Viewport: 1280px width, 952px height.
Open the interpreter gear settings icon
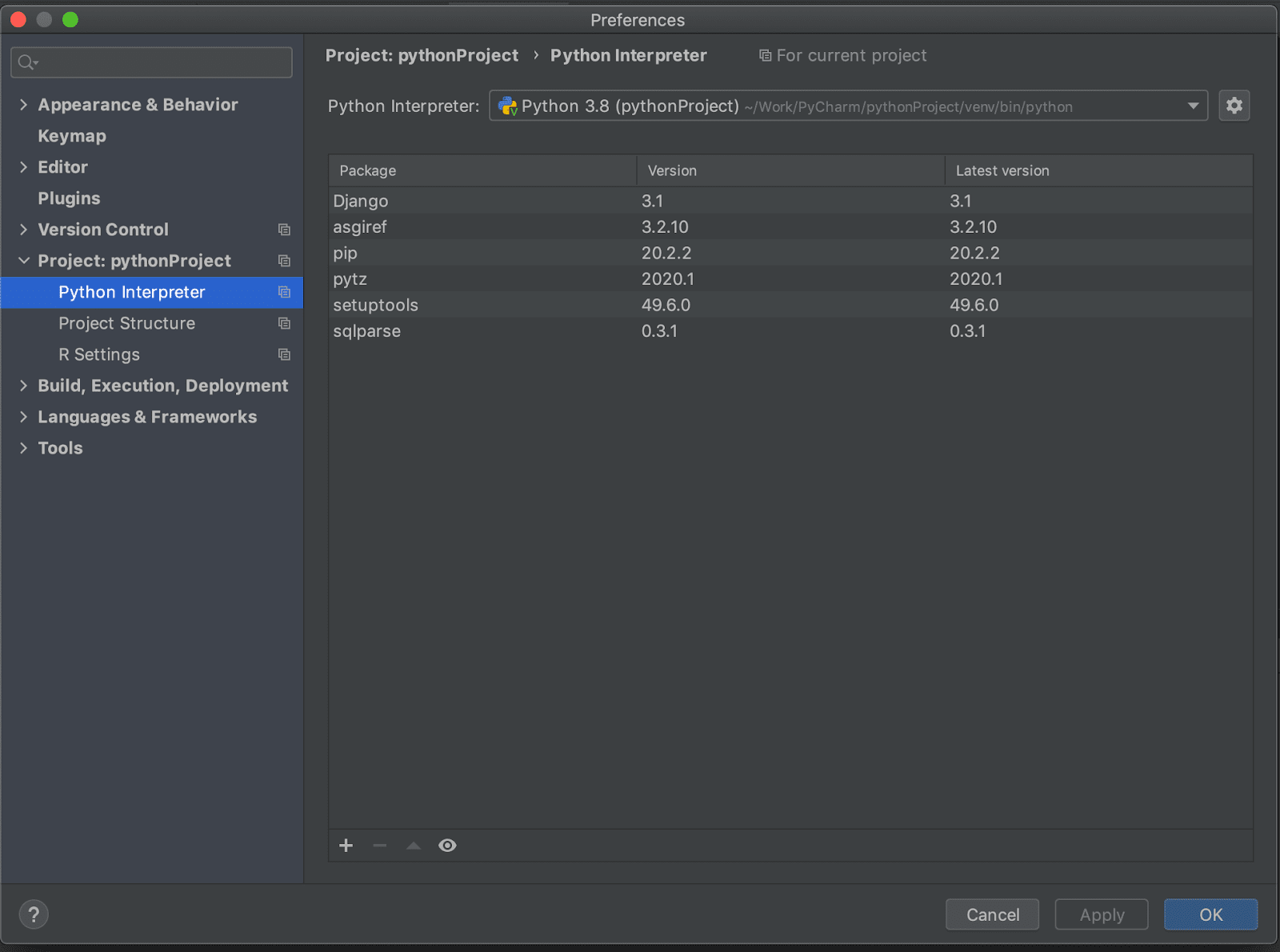[1234, 106]
